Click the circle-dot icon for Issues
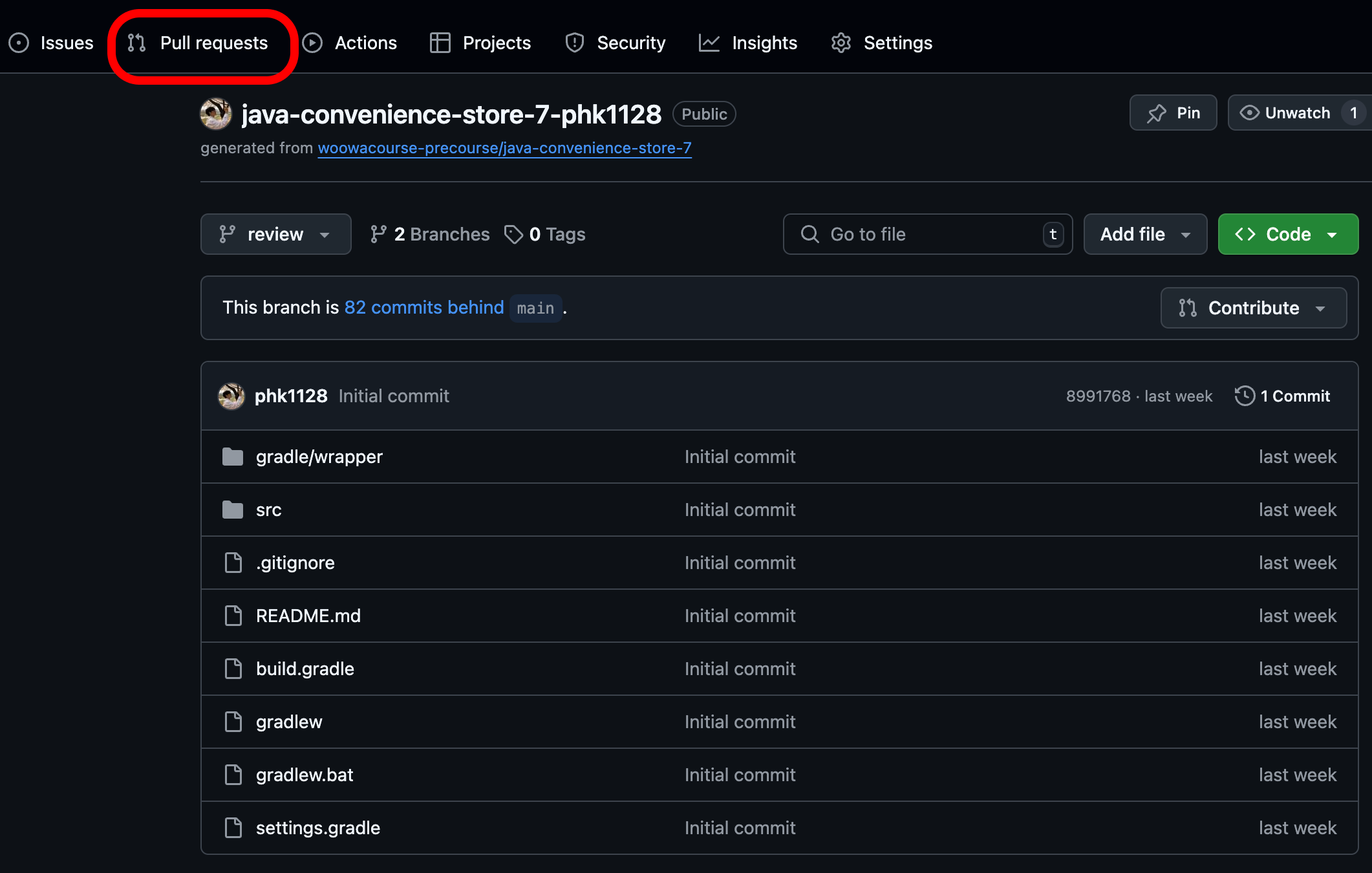Screen dimensions: 1372x873 coord(19,43)
